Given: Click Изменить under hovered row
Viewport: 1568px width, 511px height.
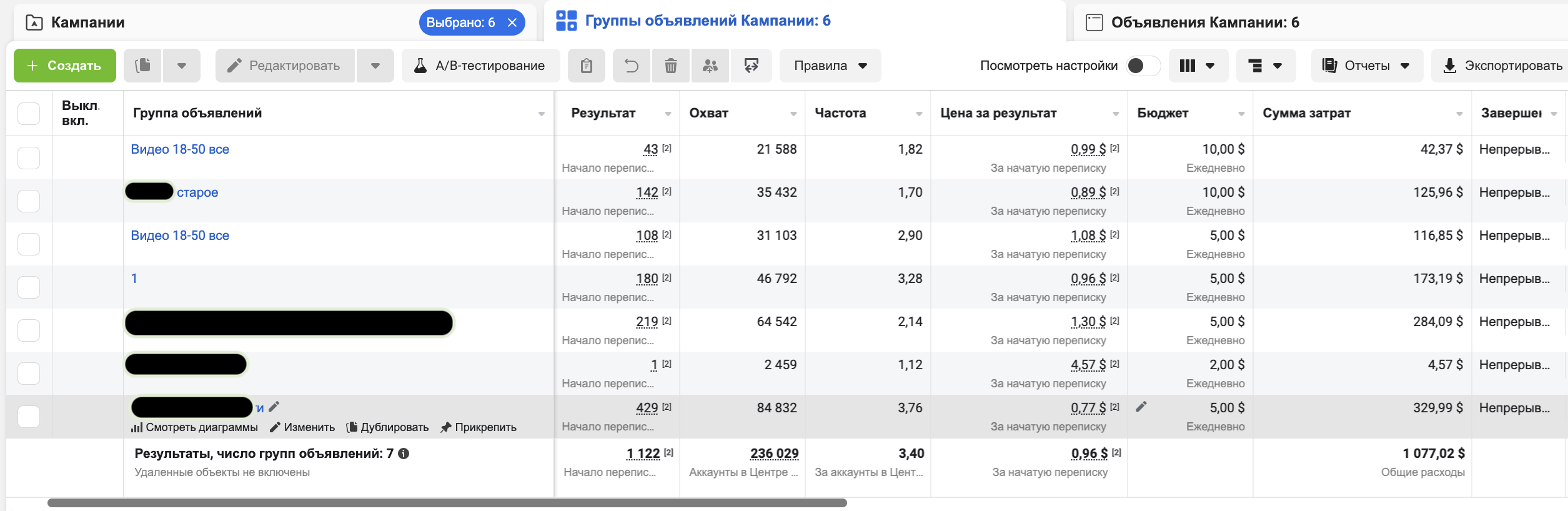Looking at the screenshot, I should click(302, 427).
